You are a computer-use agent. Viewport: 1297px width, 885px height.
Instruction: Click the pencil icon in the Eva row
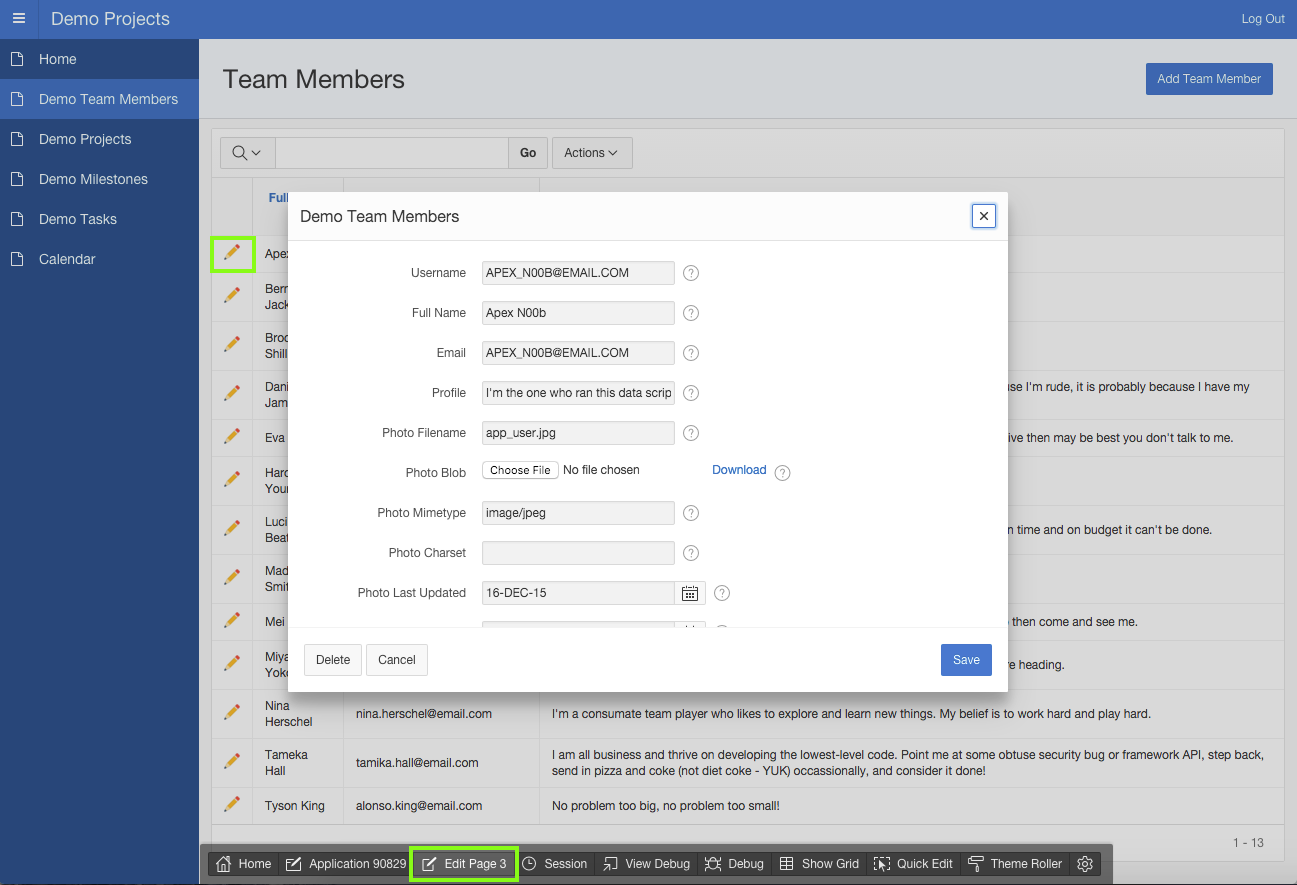coord(232,436)
